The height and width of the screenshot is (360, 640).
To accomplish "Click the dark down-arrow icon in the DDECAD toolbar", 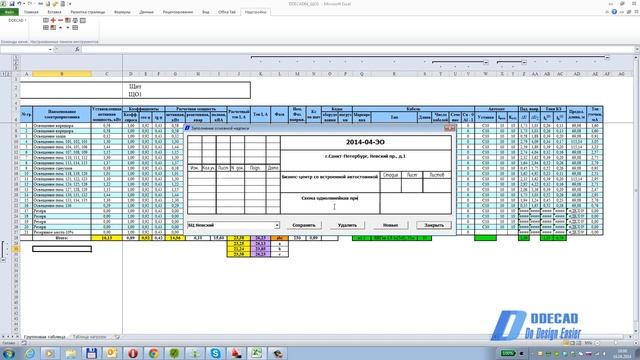I will point(68,28).
